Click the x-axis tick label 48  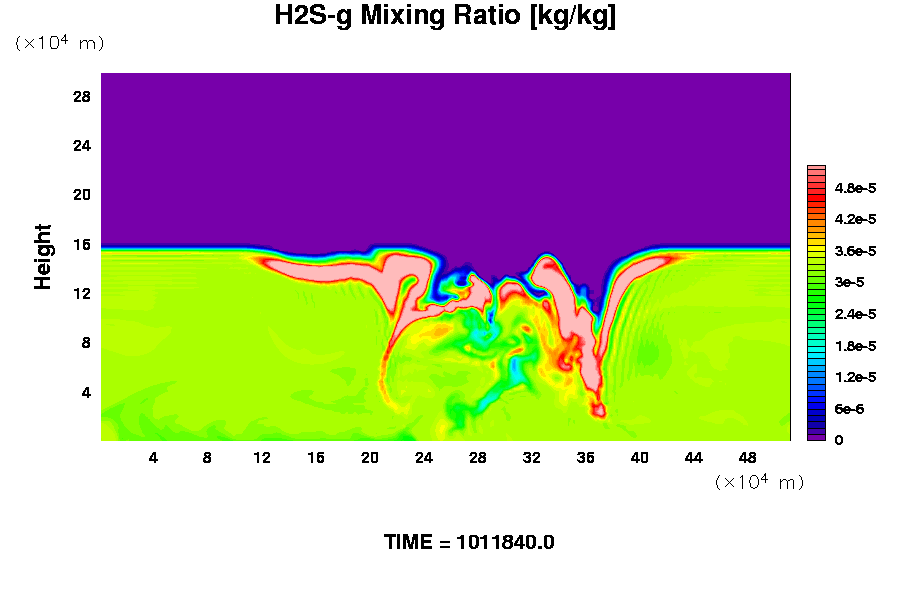point(747,458)
